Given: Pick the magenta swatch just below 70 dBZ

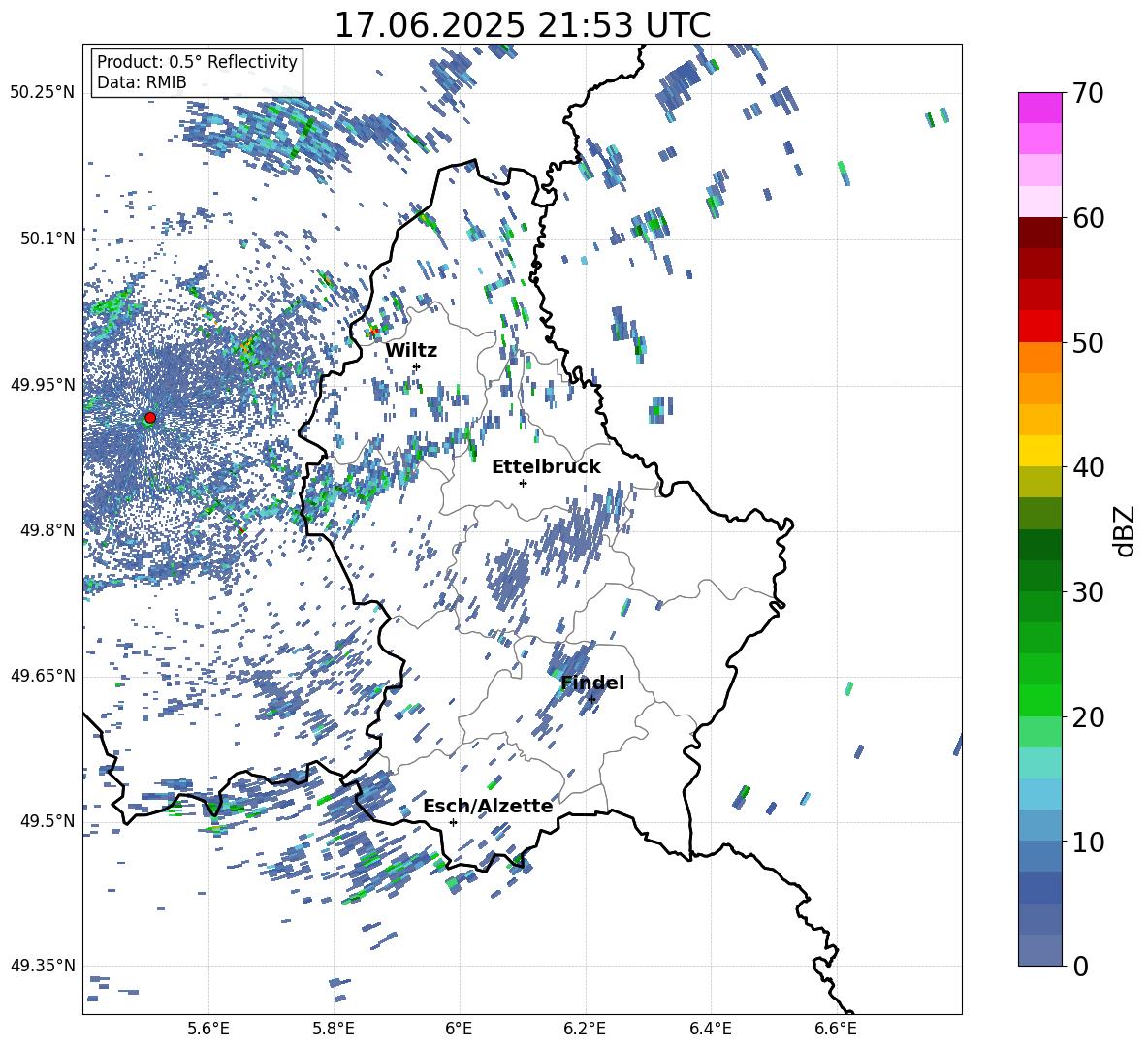Looking at the screenshot, I should point(1040,109).
